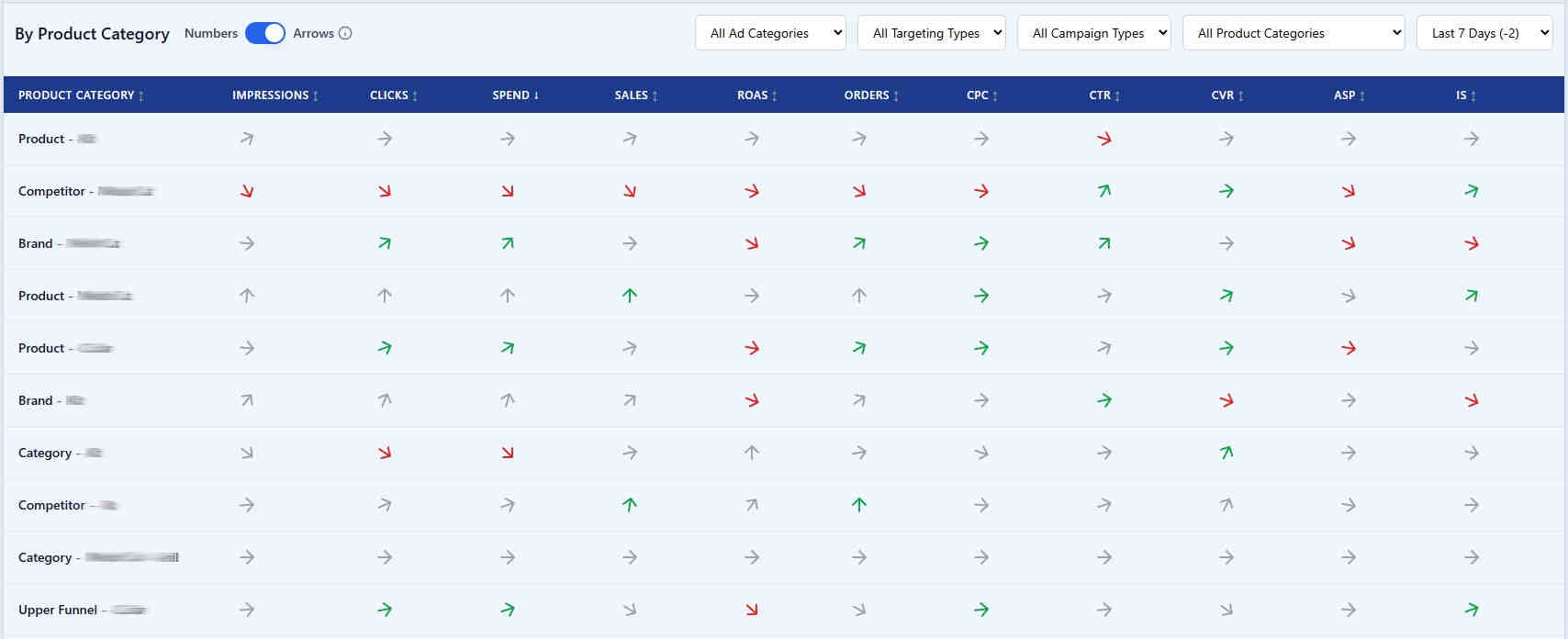Click the By Product Category heading
1568x639 pixels.
[92, 34]
